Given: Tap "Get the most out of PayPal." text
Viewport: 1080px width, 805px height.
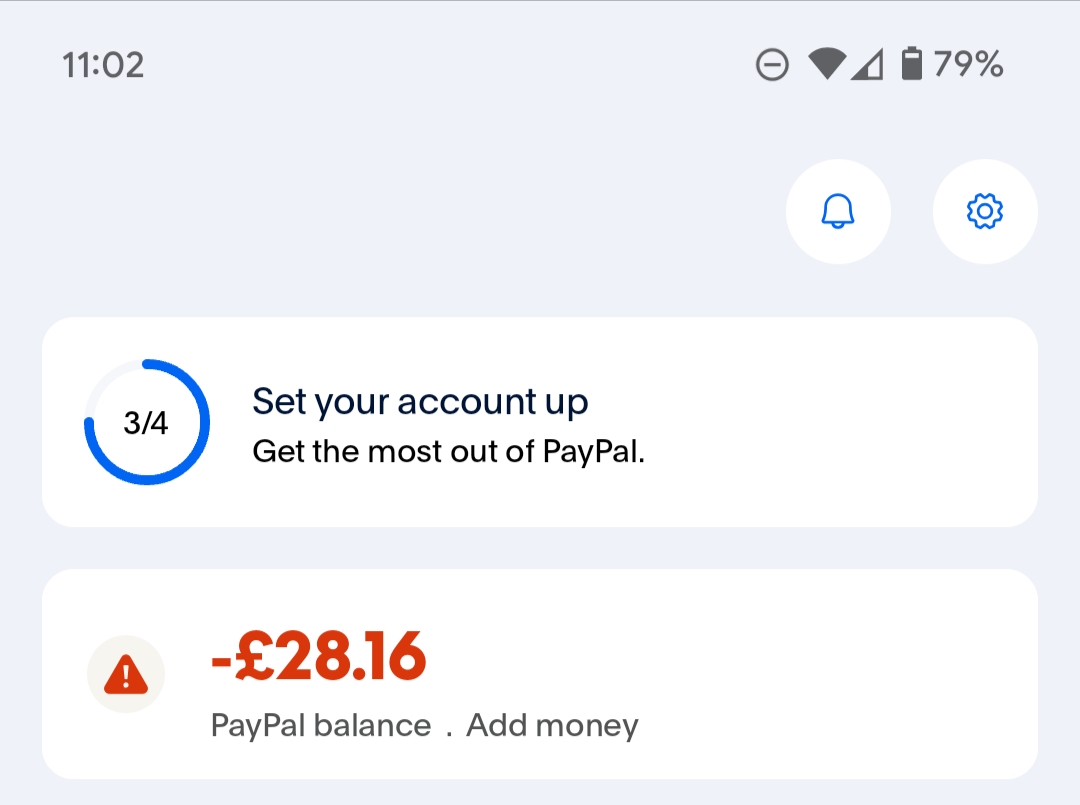Looking at the screenshot, I should [449, 451].
